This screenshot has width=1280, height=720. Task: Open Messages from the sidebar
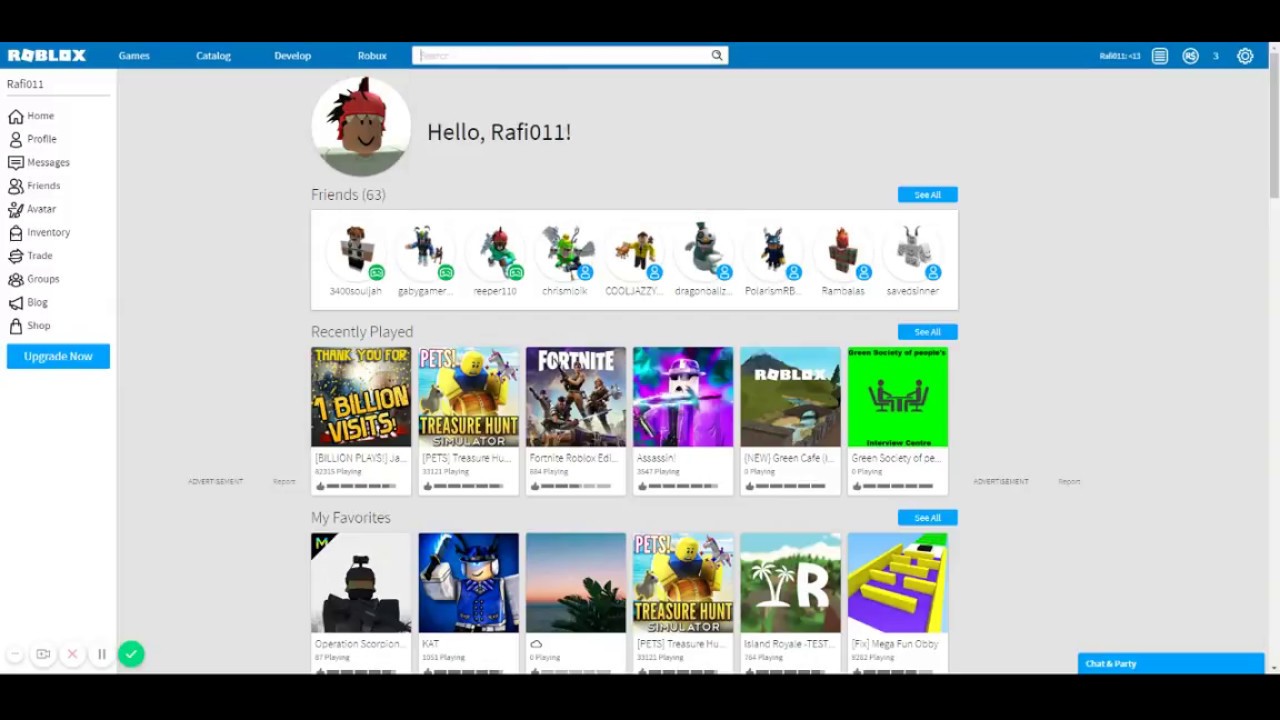[39, 162]
